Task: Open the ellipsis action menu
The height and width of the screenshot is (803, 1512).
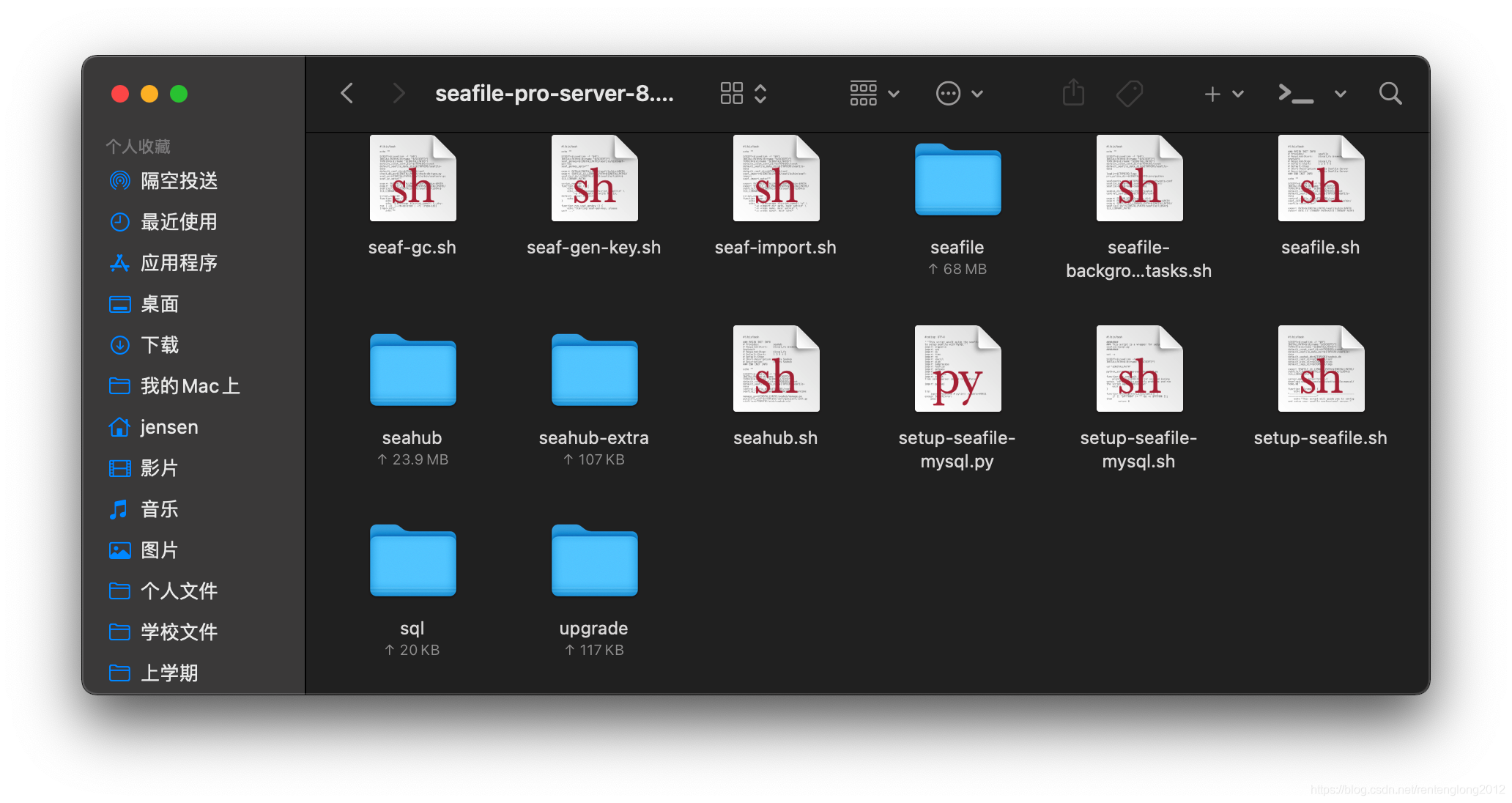Action: pos(960,93)
